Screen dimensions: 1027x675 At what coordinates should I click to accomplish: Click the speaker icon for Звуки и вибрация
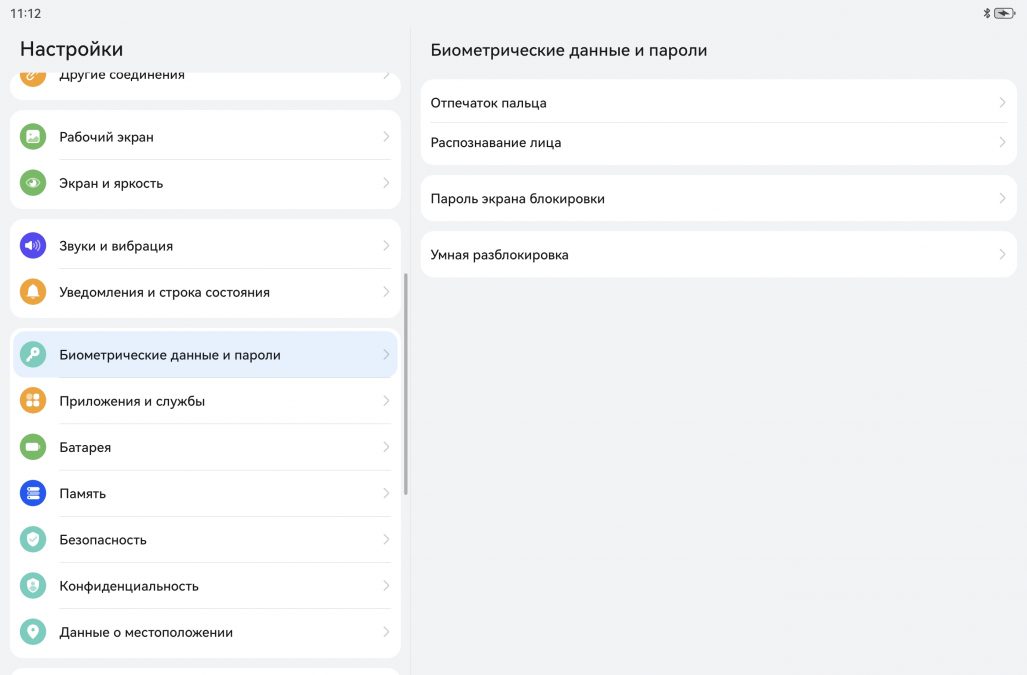click(33, 246)
